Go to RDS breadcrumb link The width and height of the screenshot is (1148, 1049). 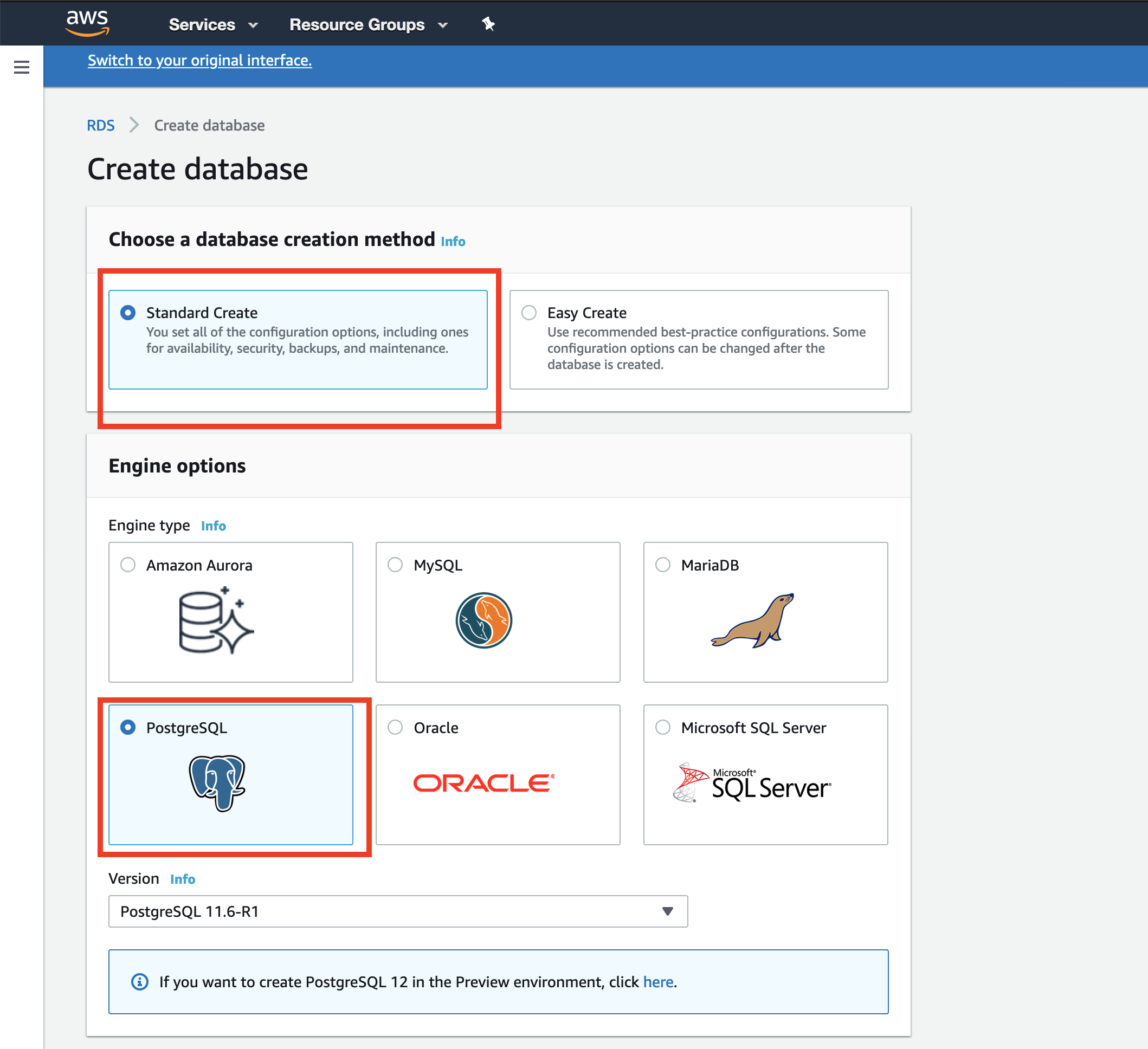(x=101, y=125)
